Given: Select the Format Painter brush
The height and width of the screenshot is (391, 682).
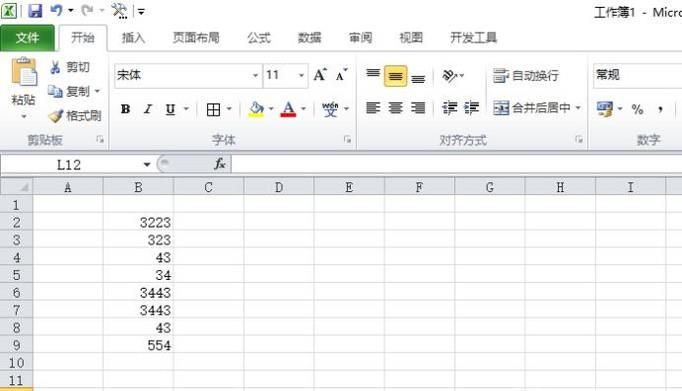Looking at the screenshot, I should coord(55,116).
